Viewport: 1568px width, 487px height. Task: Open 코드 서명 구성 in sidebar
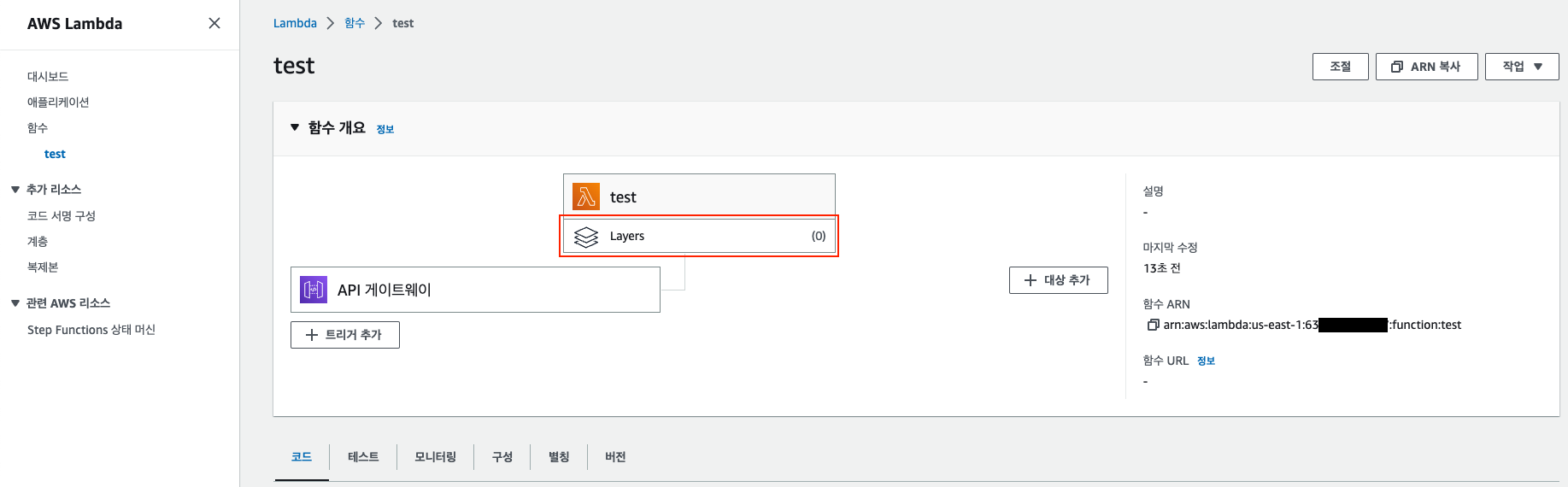tap(62, 216)
